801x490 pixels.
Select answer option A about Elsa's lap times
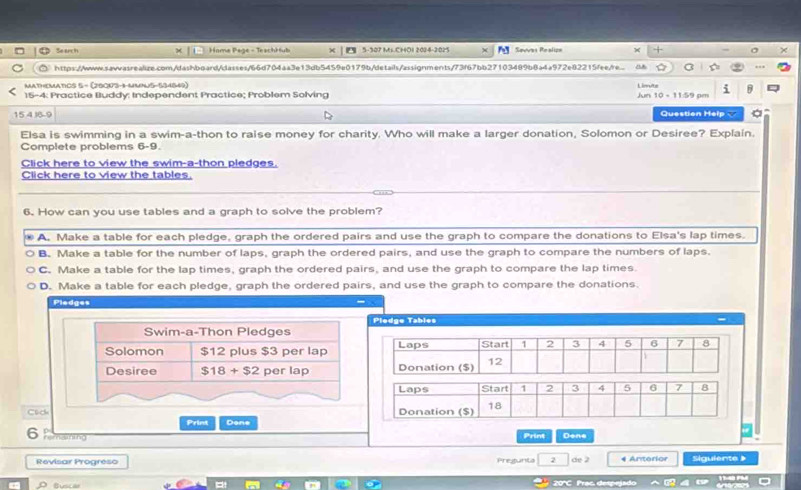tap(32, 236)
